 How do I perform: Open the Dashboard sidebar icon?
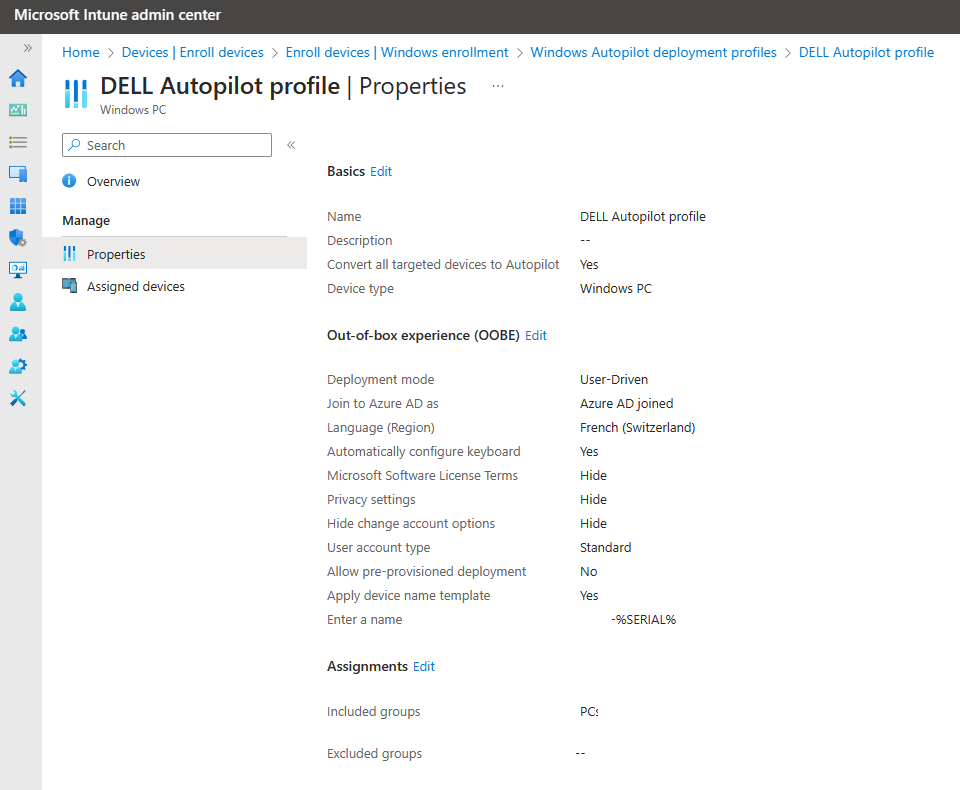tap(18, 110)
